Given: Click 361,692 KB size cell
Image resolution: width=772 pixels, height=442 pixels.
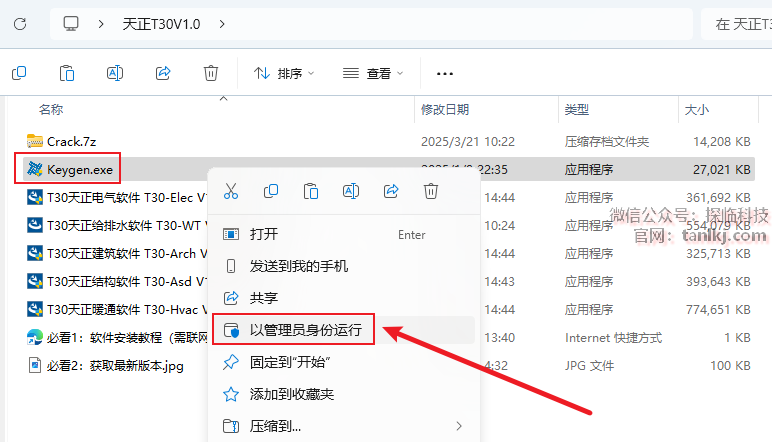Looking at the screenshot, I should 718,198.
